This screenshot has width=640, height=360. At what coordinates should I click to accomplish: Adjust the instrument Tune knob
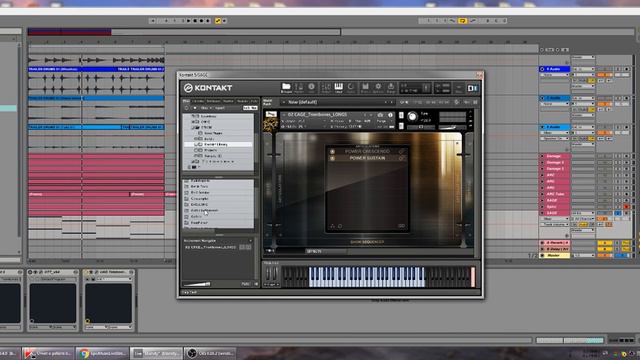pos(412,117)
